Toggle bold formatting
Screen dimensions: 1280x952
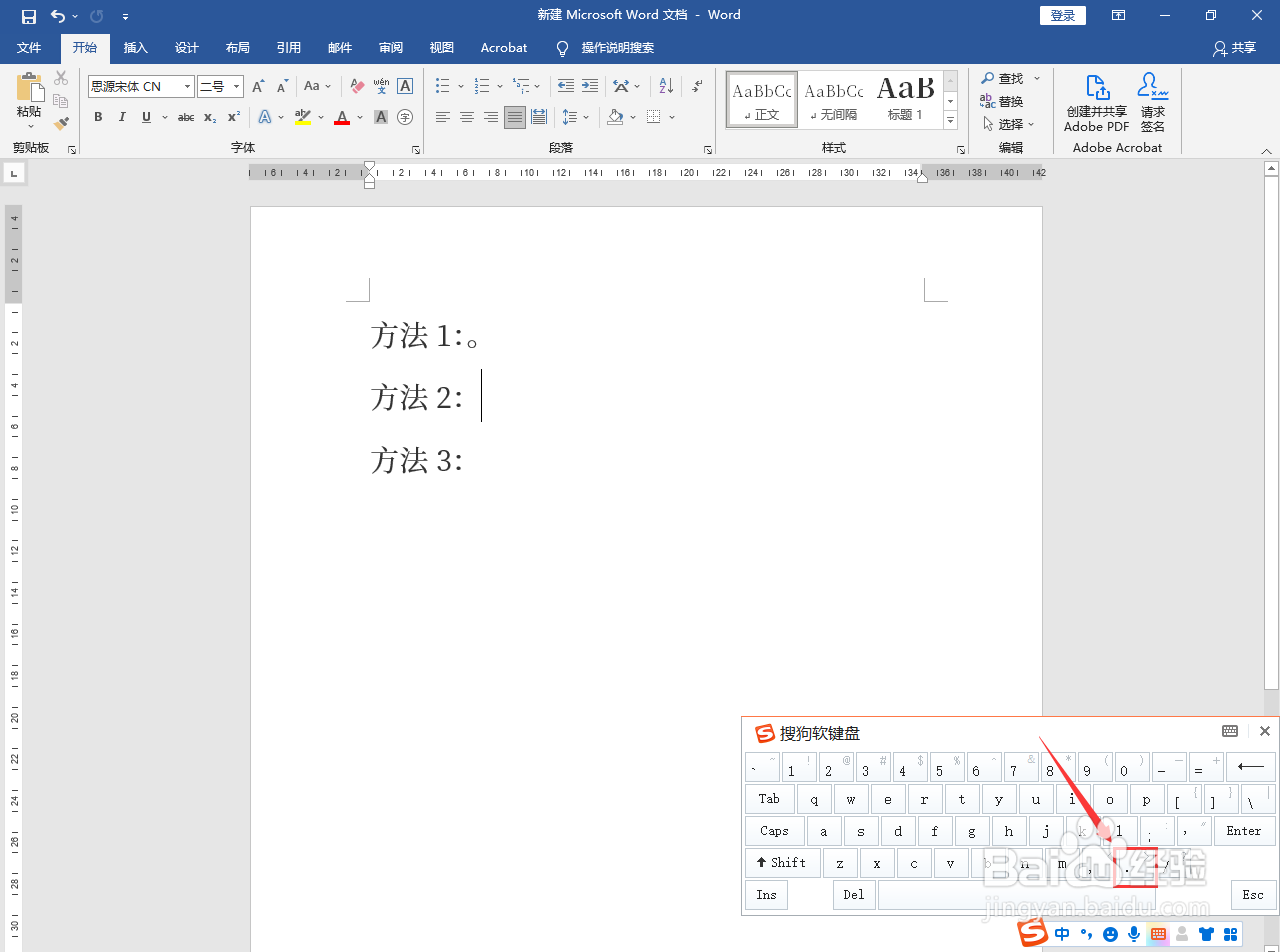click(98, 117)
